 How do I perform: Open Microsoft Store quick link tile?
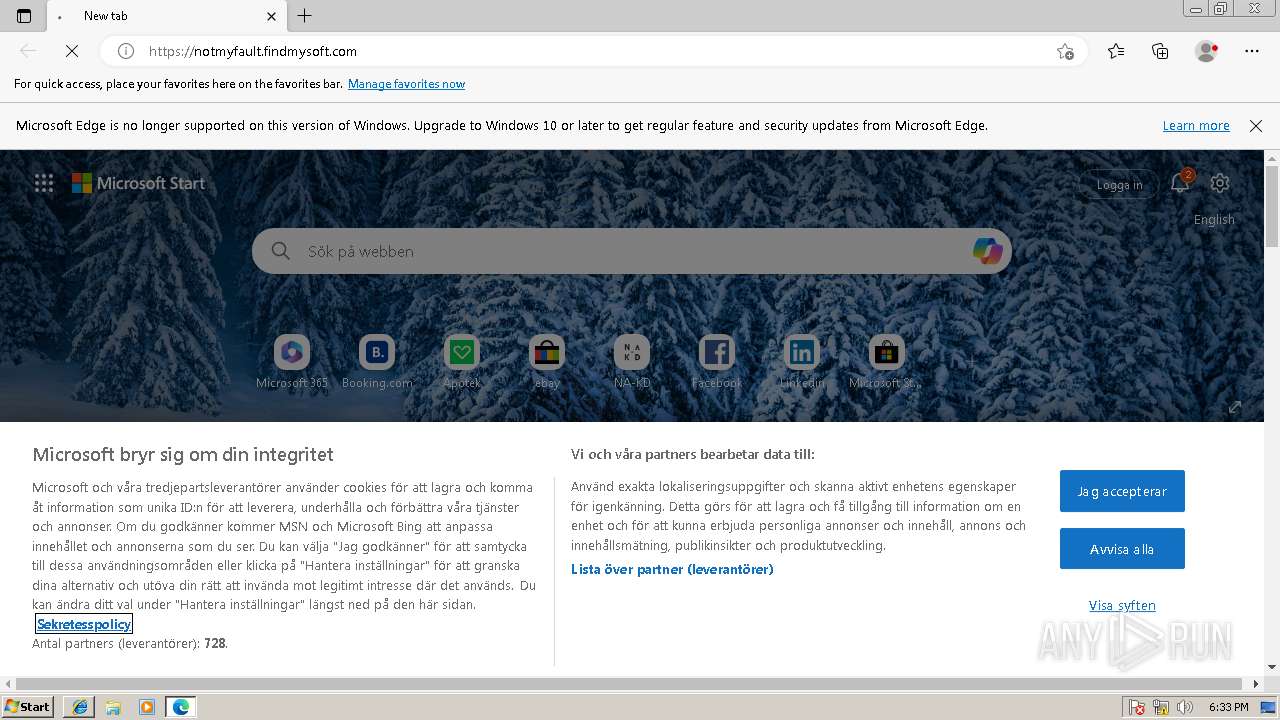pyautogui.click(x=886, y=362)
